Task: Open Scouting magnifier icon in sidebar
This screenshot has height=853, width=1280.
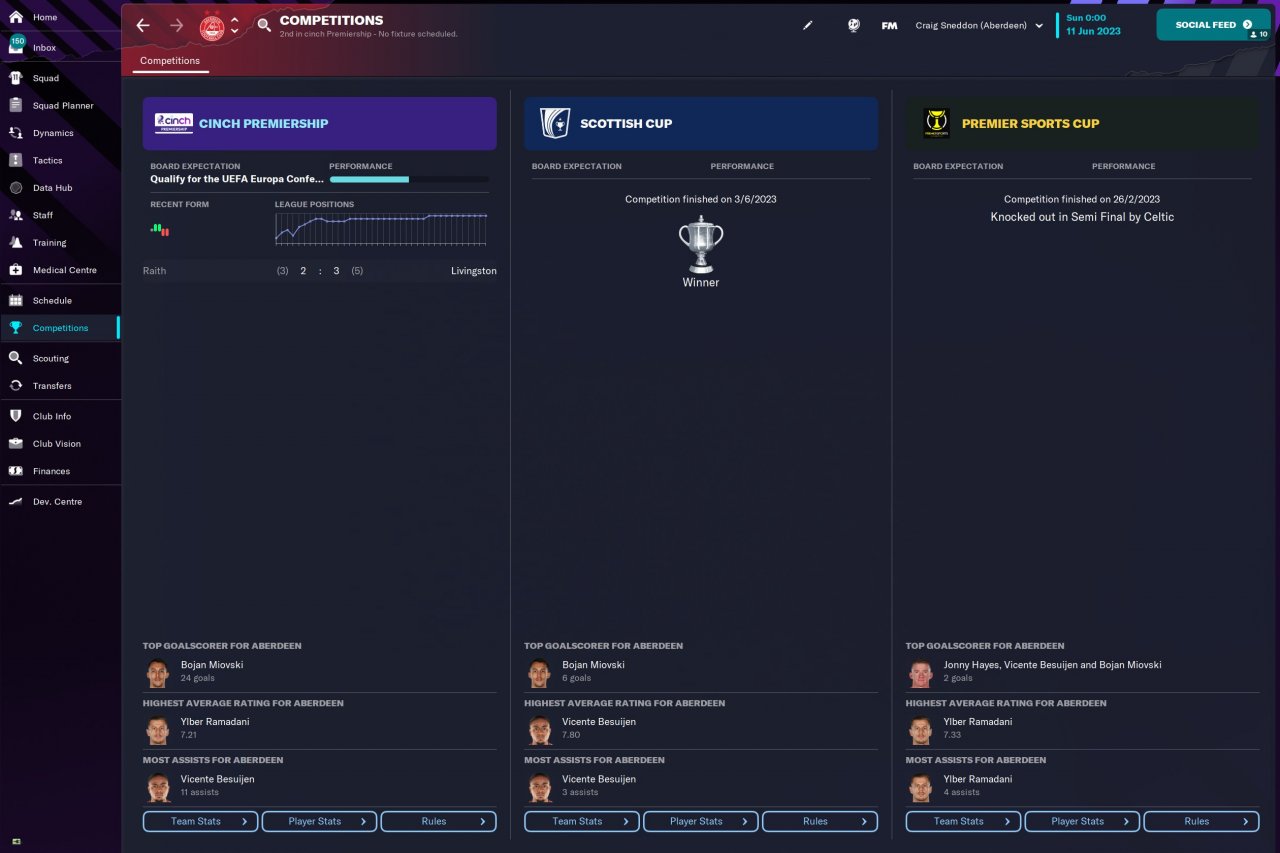Action: point(16,358)
